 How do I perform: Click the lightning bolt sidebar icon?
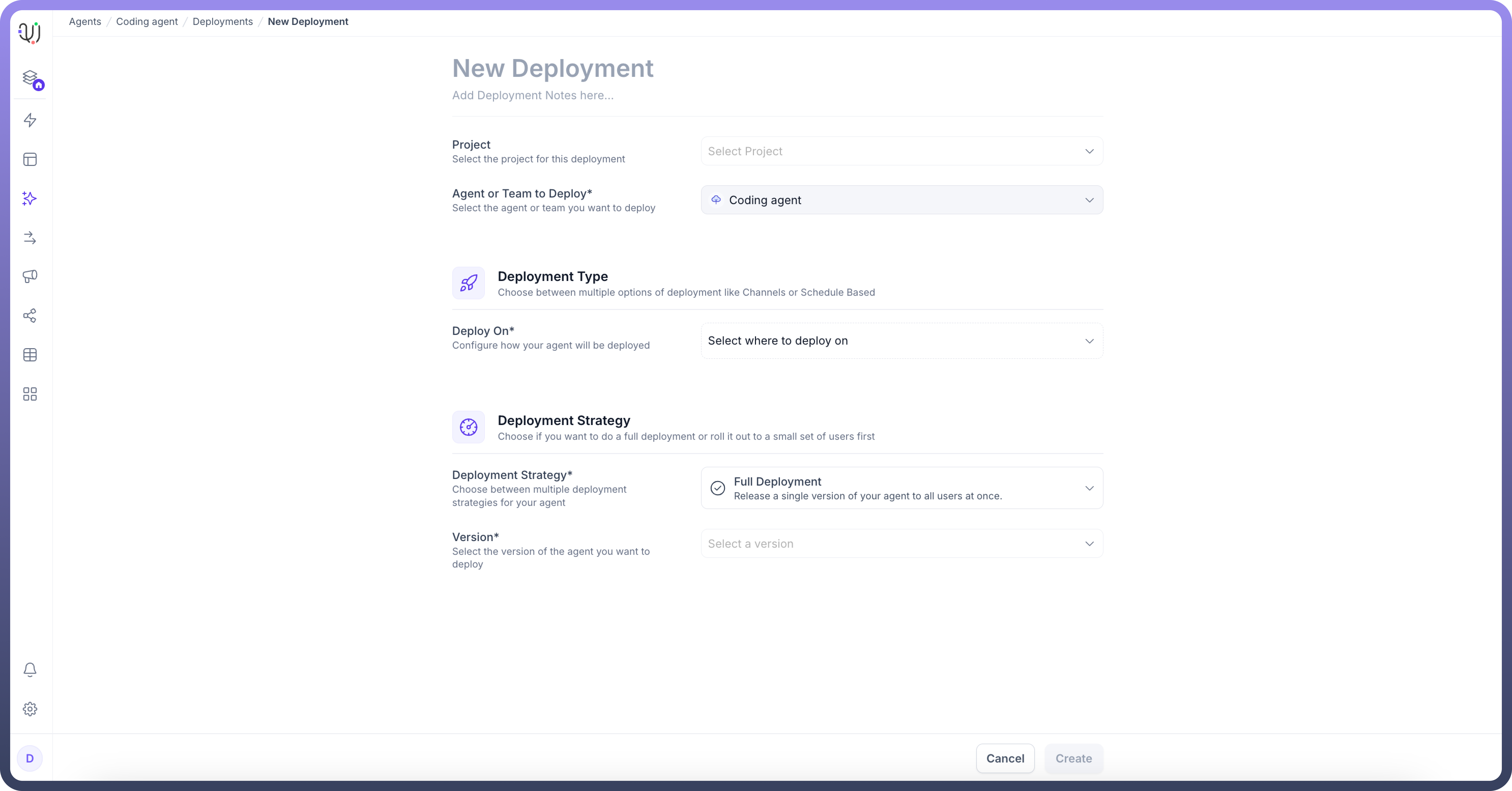pyautogui.click(x=30, y=120)
